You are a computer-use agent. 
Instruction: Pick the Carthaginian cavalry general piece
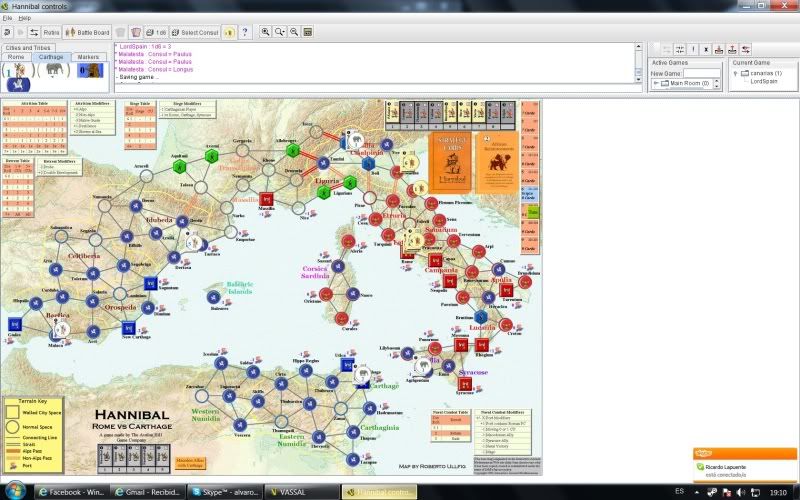pyautogui.click(x=20, y=70)
